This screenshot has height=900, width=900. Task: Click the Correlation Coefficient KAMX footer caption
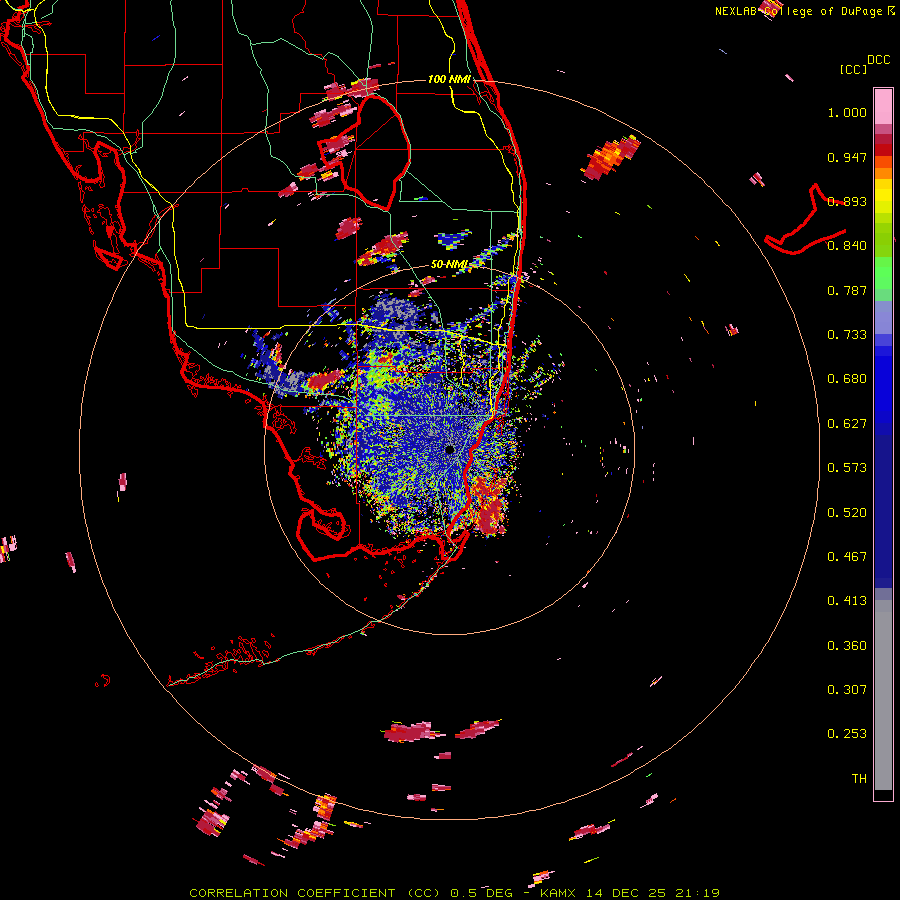tap(454, 893)
